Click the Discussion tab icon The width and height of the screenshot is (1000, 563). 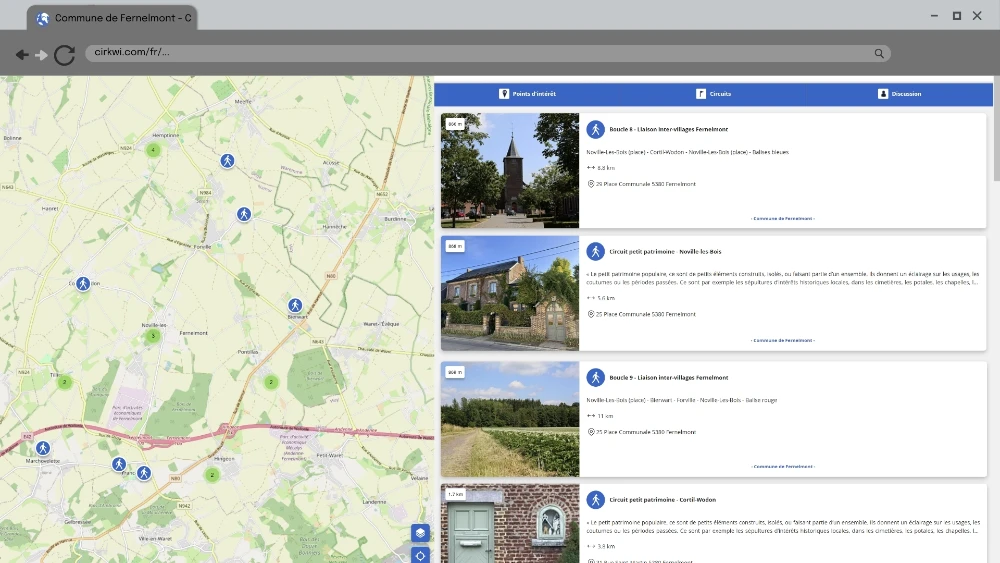(883, 94)
